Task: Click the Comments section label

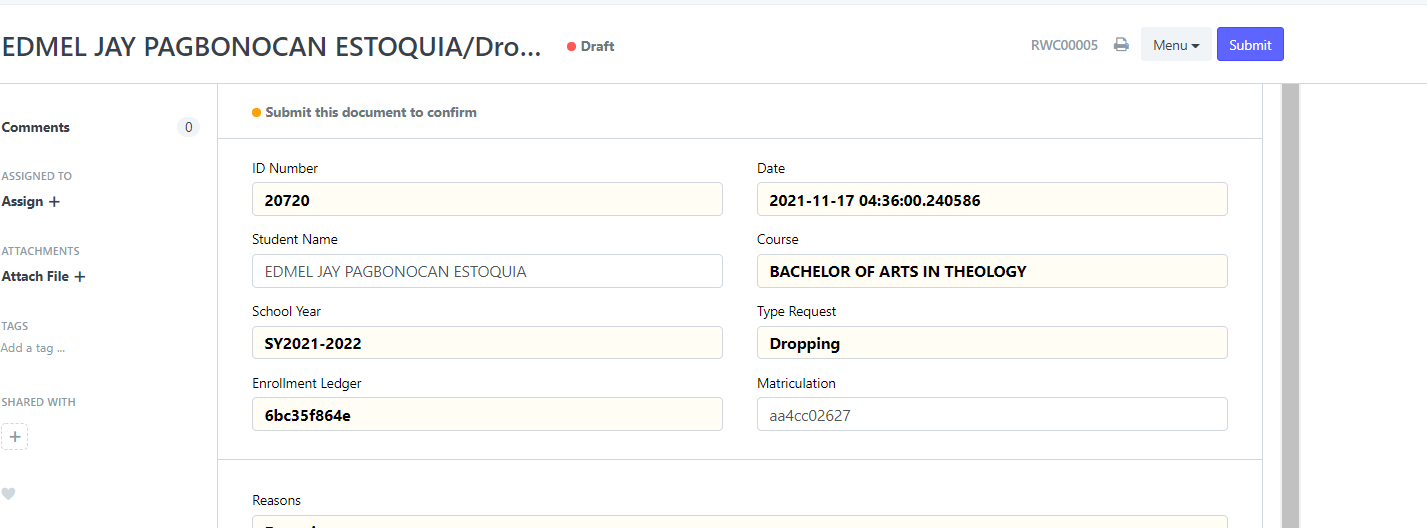Action: point(36,128)
